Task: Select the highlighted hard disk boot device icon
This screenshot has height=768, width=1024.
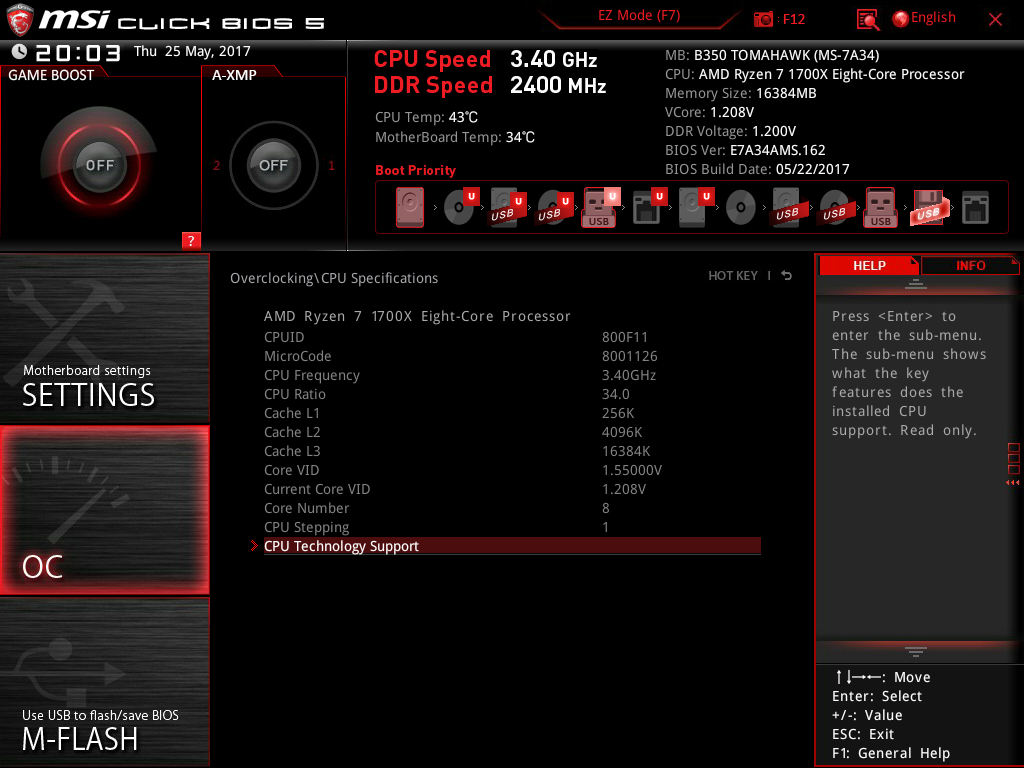Action: click(409, 208)
